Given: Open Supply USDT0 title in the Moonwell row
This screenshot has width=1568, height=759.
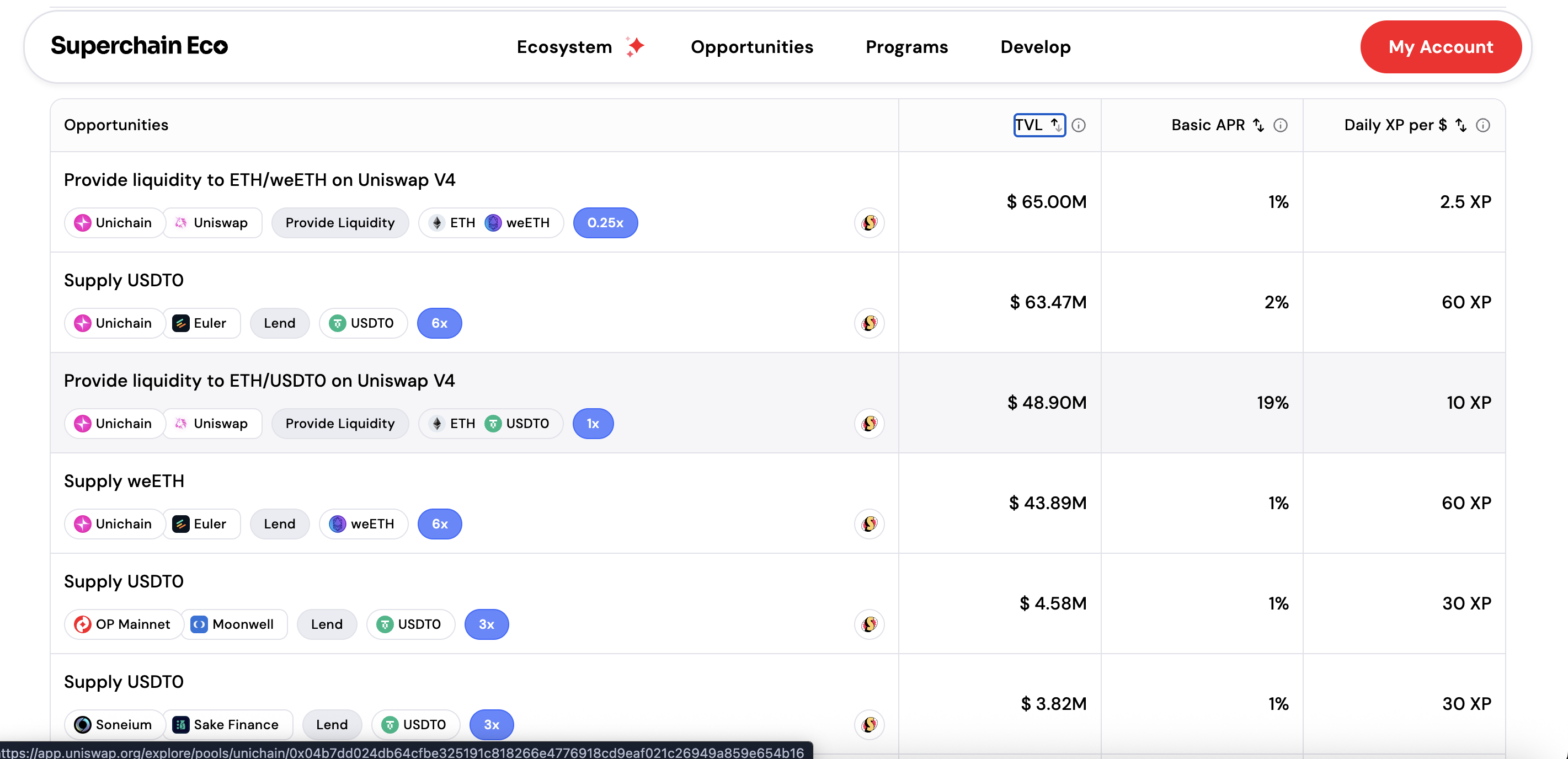Looking at the screenshot, I should coord(124,582).
